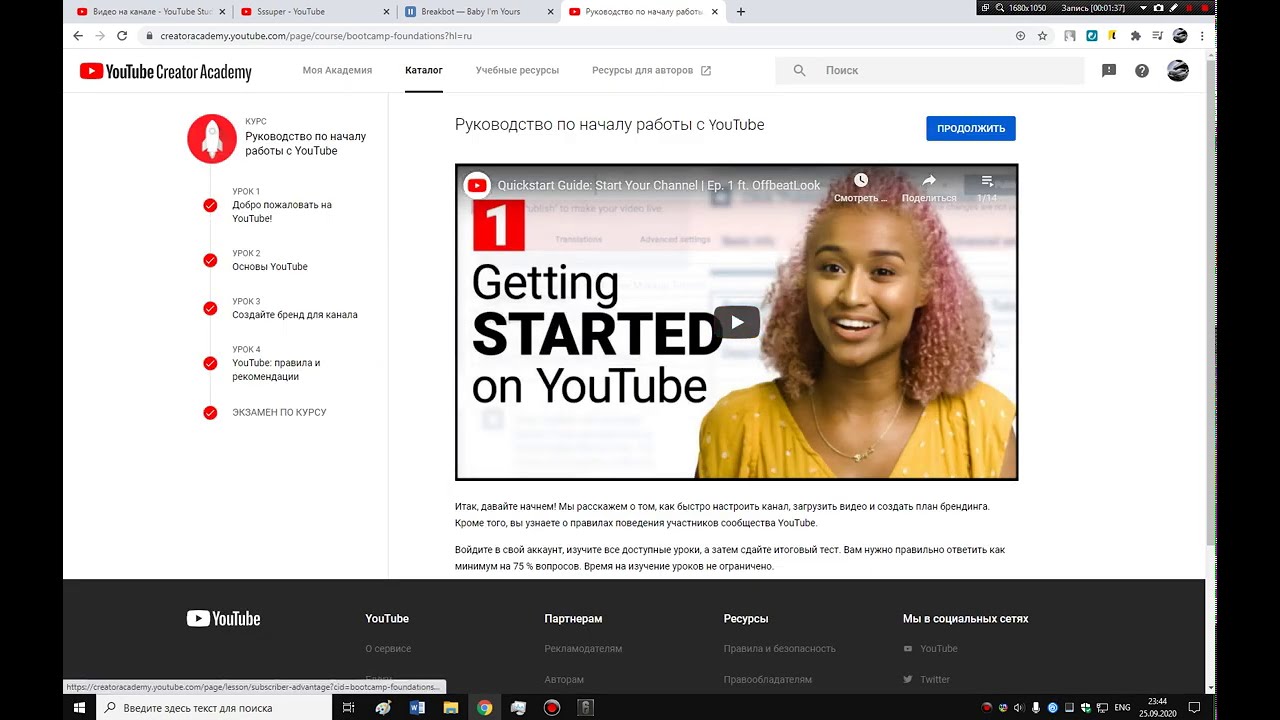Click the red rocket course icon

tap(212, 138)
